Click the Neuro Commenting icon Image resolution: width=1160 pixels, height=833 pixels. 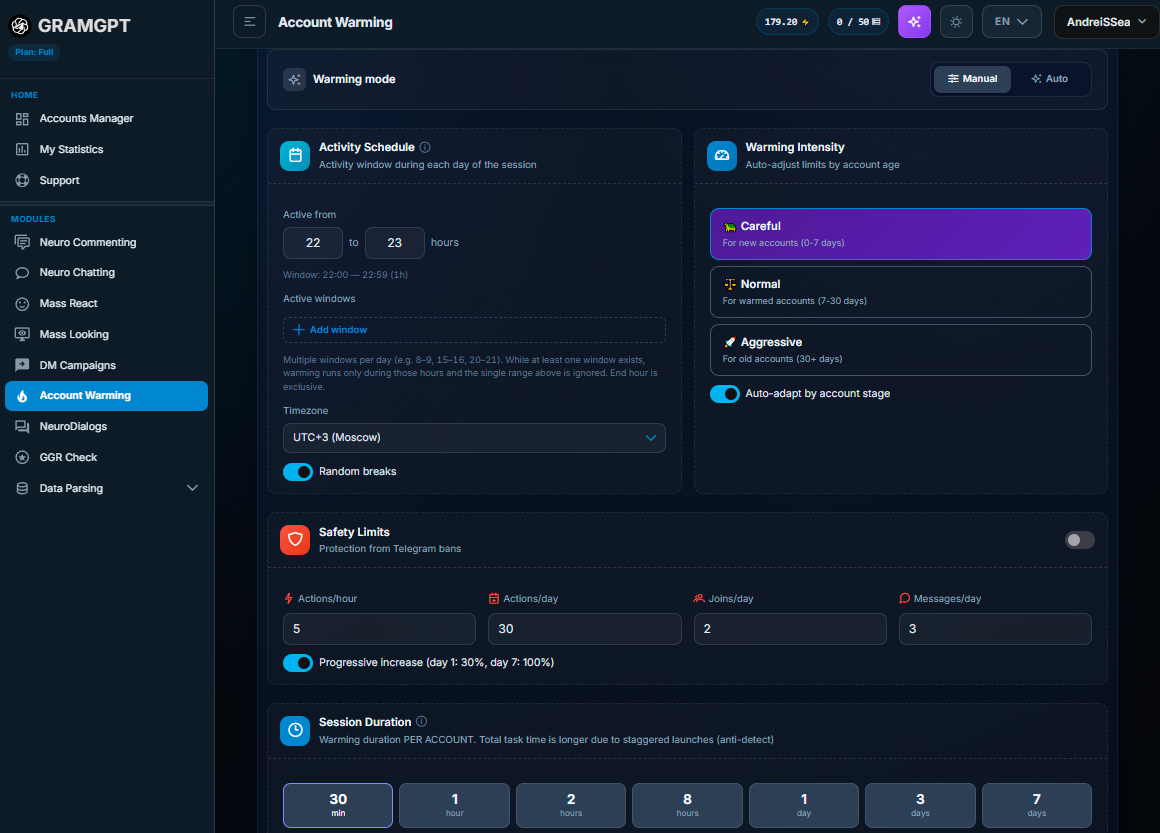pyautogui.click(x=22, y=243)
